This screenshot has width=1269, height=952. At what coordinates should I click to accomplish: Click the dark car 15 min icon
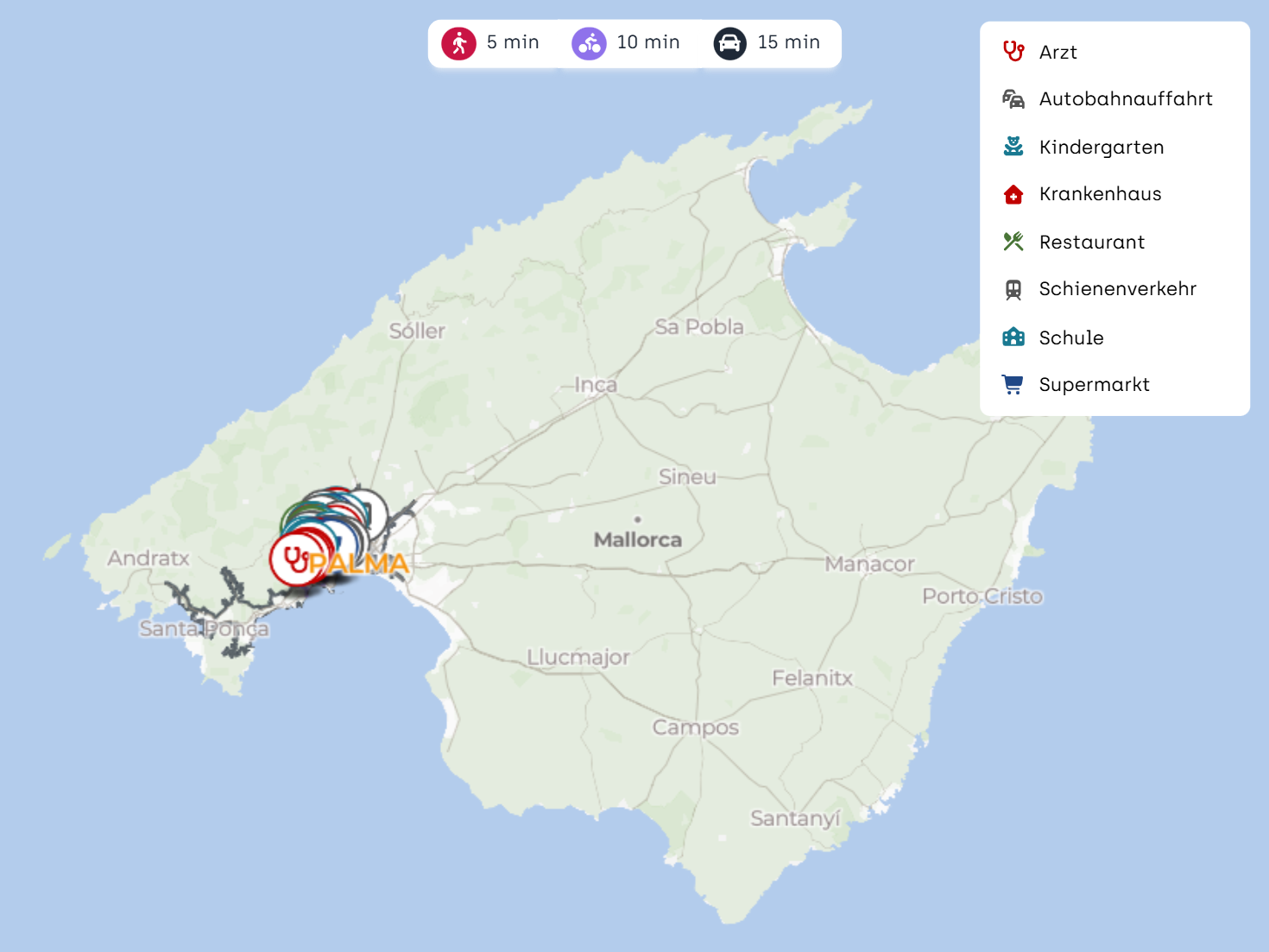tap(729, 43)
